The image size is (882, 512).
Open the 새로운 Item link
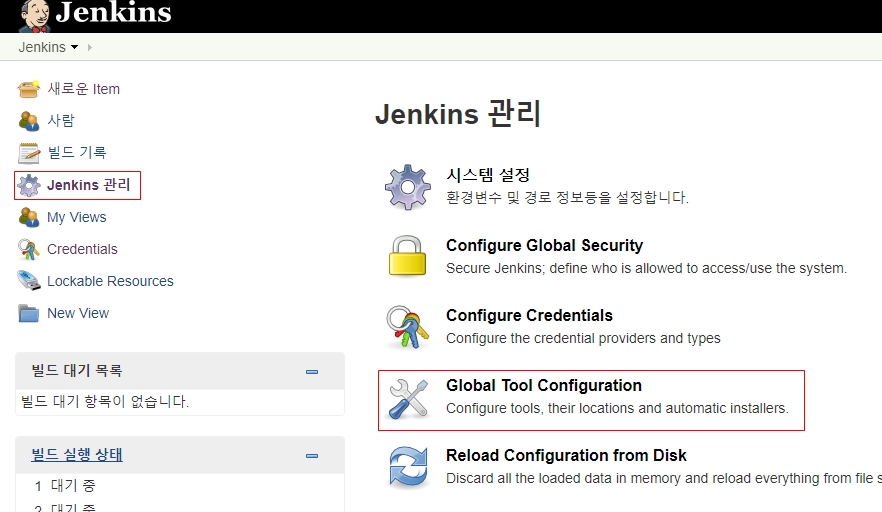click(83, 89)
